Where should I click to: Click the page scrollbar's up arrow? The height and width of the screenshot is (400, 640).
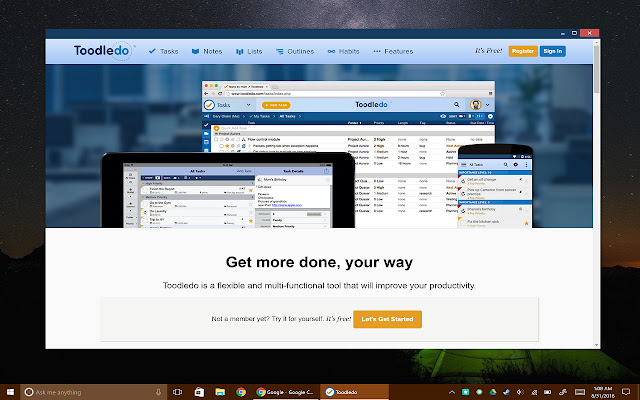coord(597,42)
